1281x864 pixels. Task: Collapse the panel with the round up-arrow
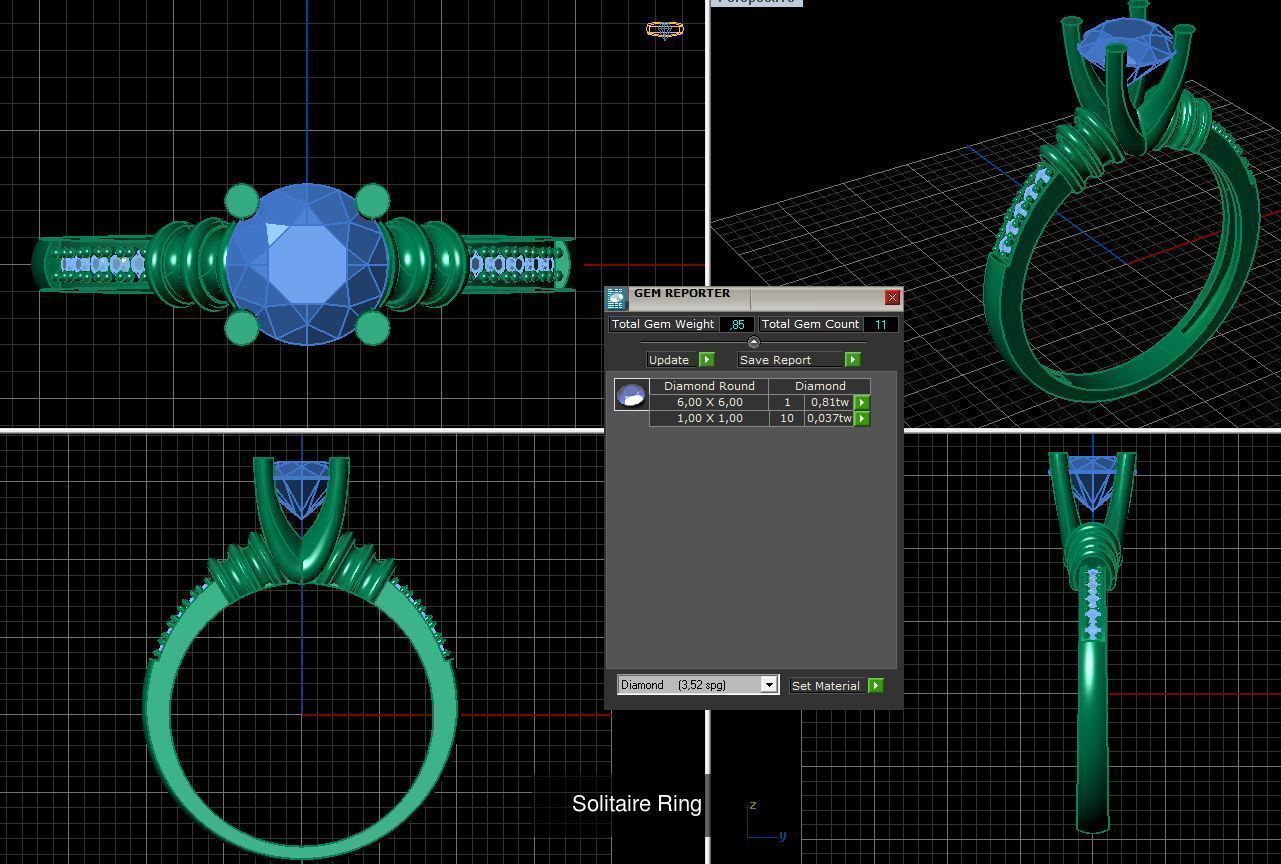[754, 343]
